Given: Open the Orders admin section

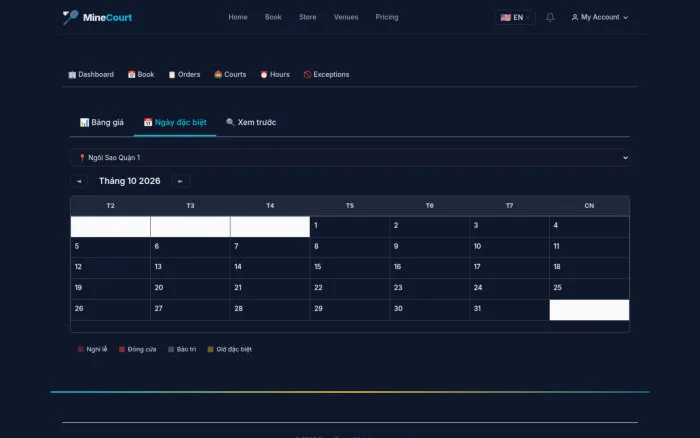Looking at the screenshot, I should [x=184, y=75].
